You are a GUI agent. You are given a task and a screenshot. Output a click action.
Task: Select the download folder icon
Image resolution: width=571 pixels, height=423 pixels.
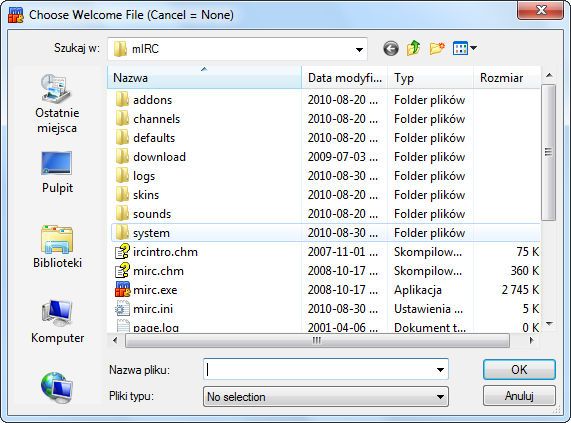pyautogui.click(x=122, y=157)
